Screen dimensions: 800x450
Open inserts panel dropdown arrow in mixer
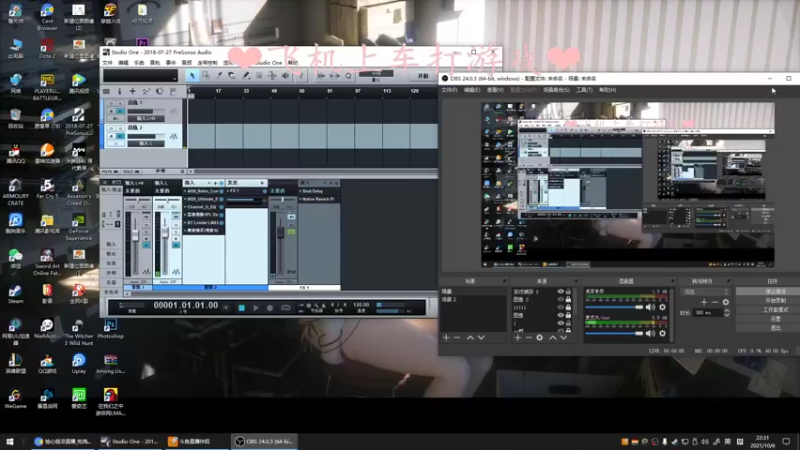tap(210, 183)
